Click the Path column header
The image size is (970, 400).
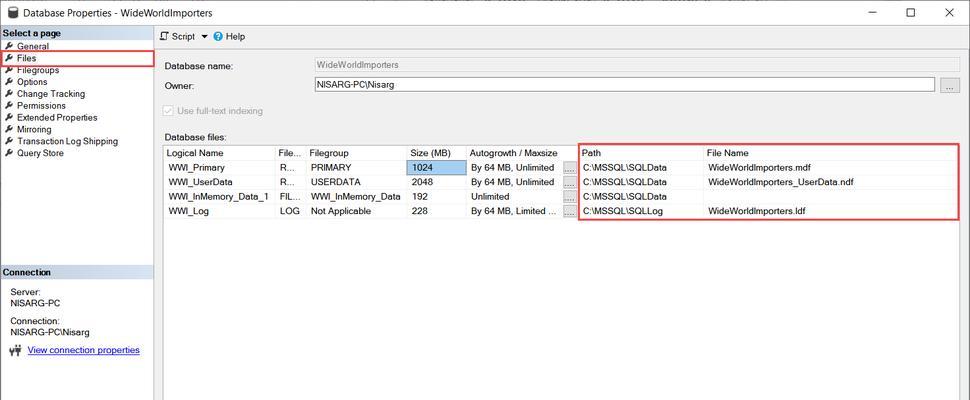642,153
